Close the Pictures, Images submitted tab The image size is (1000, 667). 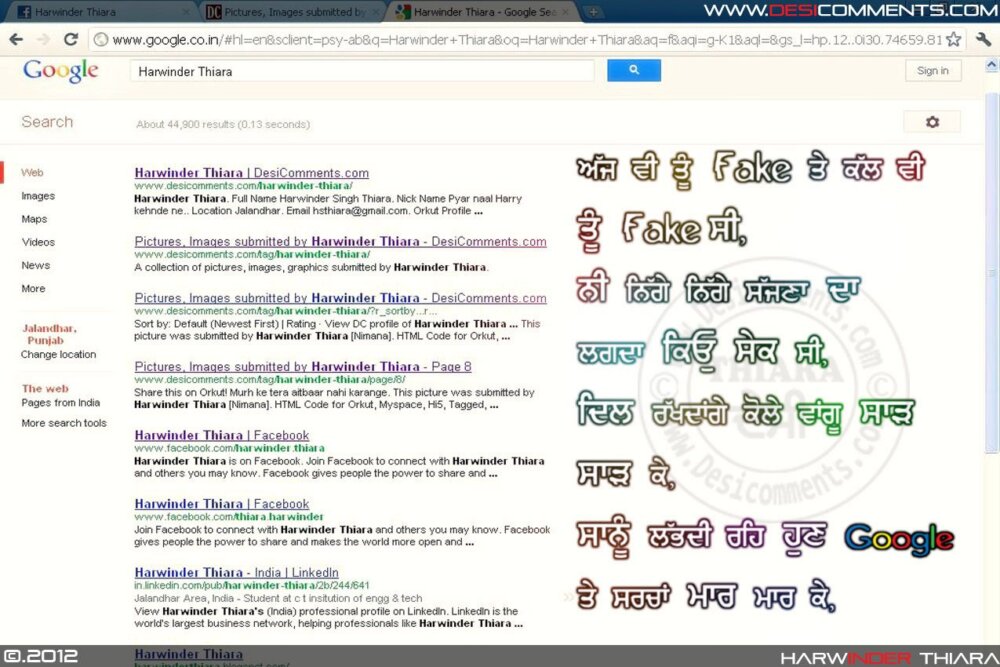click(376, 12)
